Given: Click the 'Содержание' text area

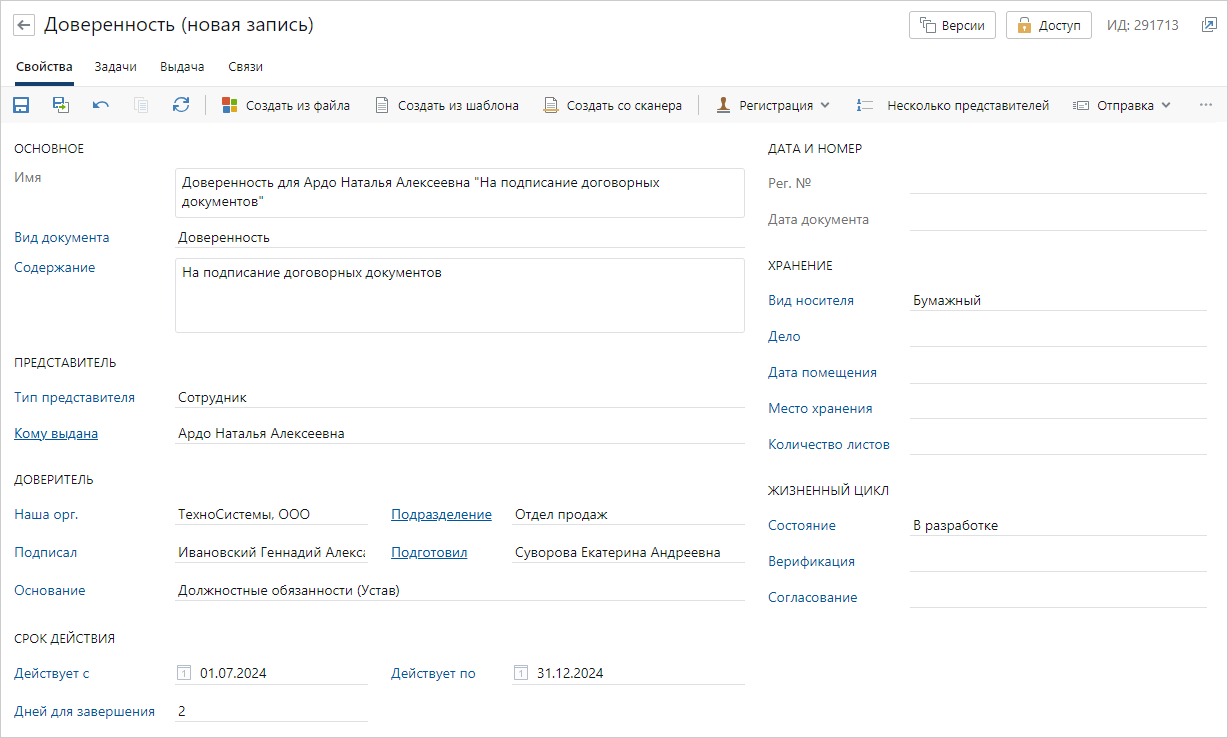Looking at the screenshot, I should coord(459,295).
